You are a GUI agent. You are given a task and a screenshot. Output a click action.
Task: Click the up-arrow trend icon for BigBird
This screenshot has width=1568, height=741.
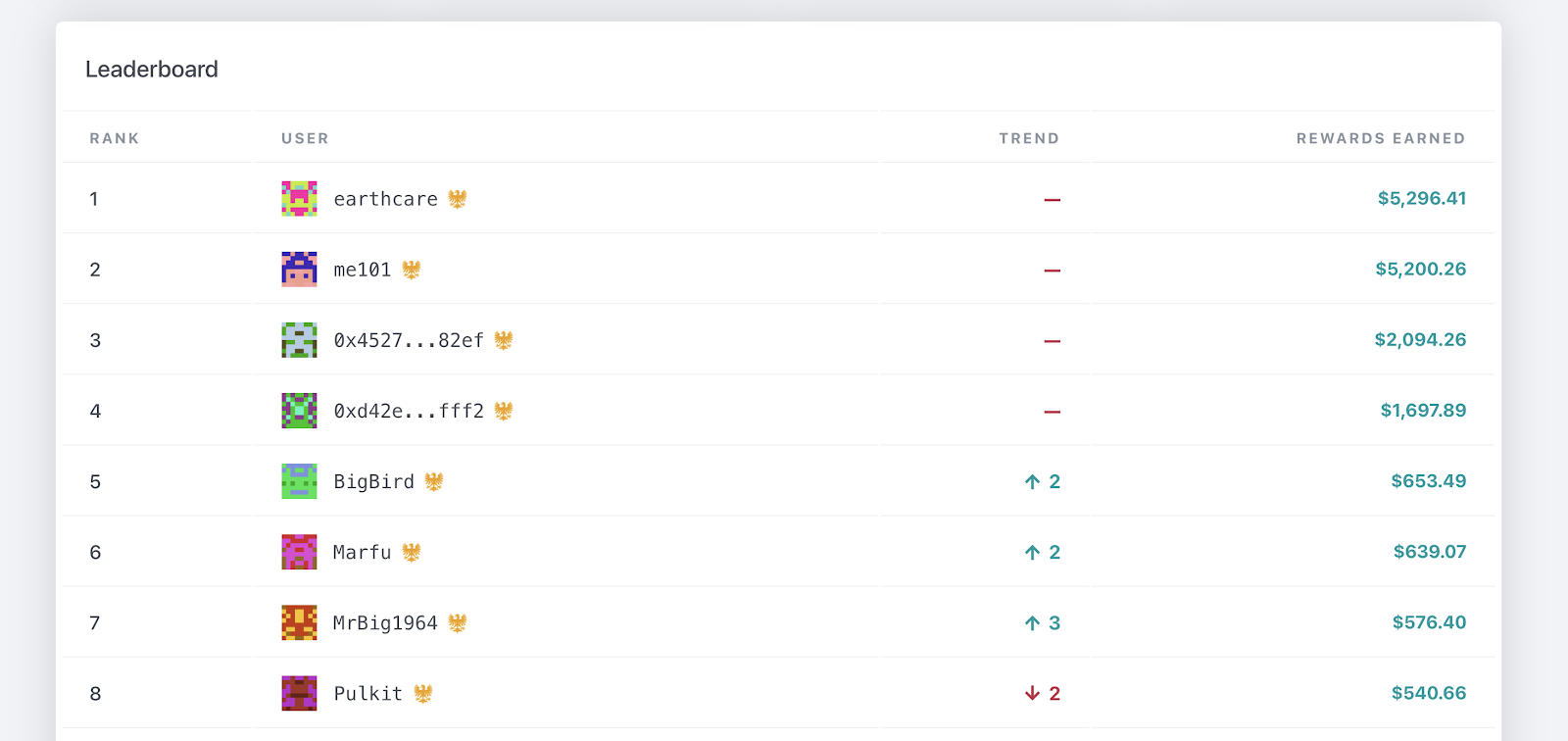[1032, 481]
